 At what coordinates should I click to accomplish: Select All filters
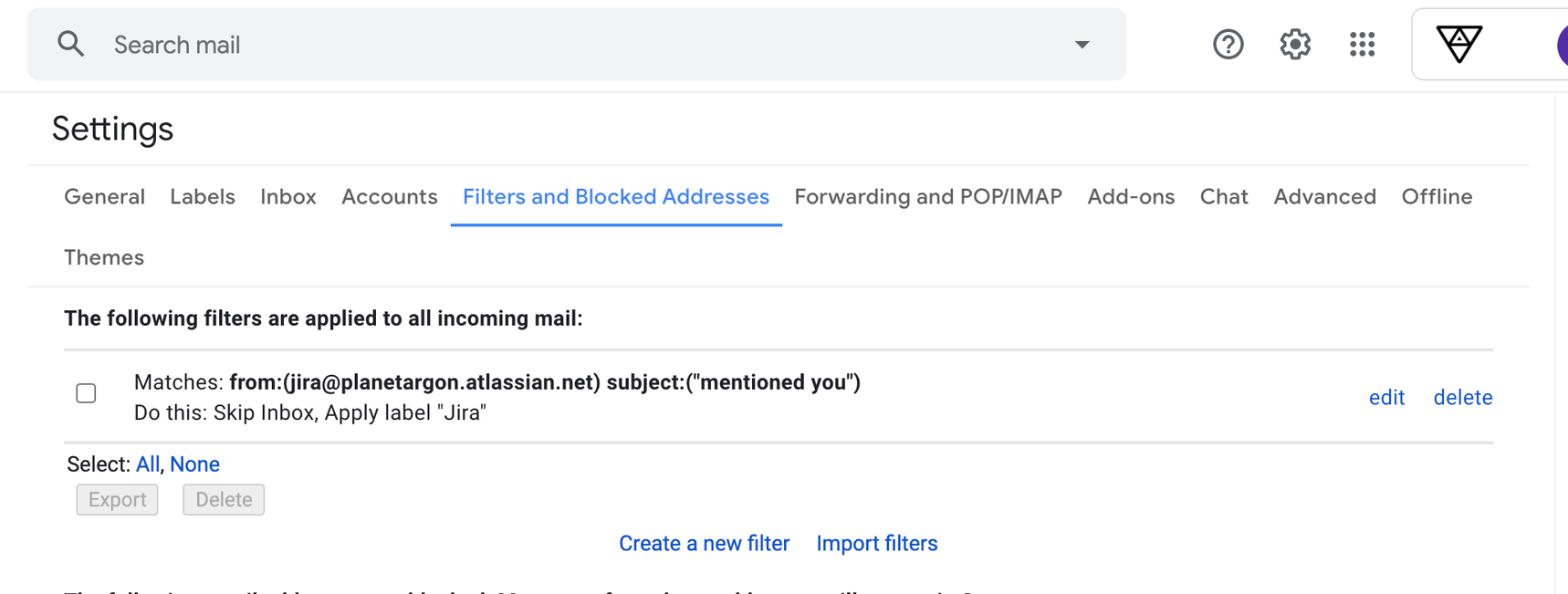click(147, 464)
